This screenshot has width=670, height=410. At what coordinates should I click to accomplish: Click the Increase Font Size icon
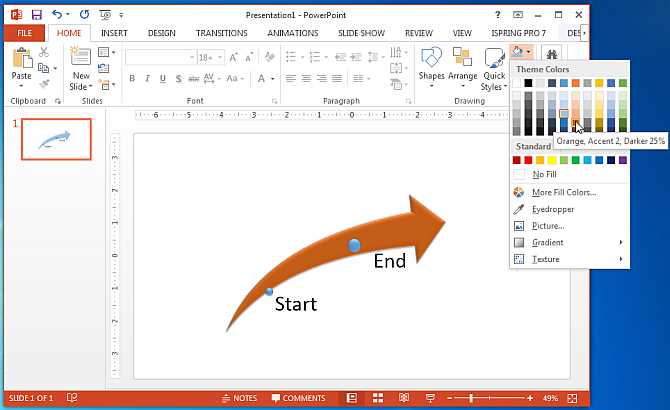[233, 57]
